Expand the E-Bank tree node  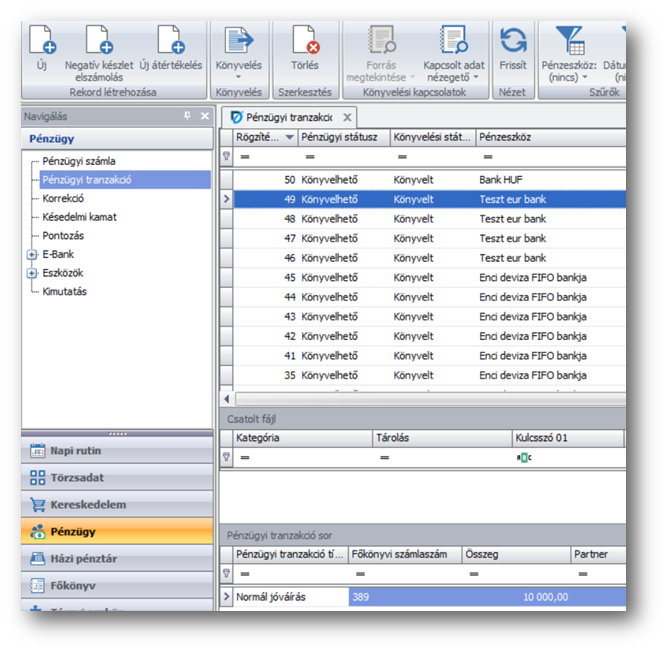tap(32, 255)
